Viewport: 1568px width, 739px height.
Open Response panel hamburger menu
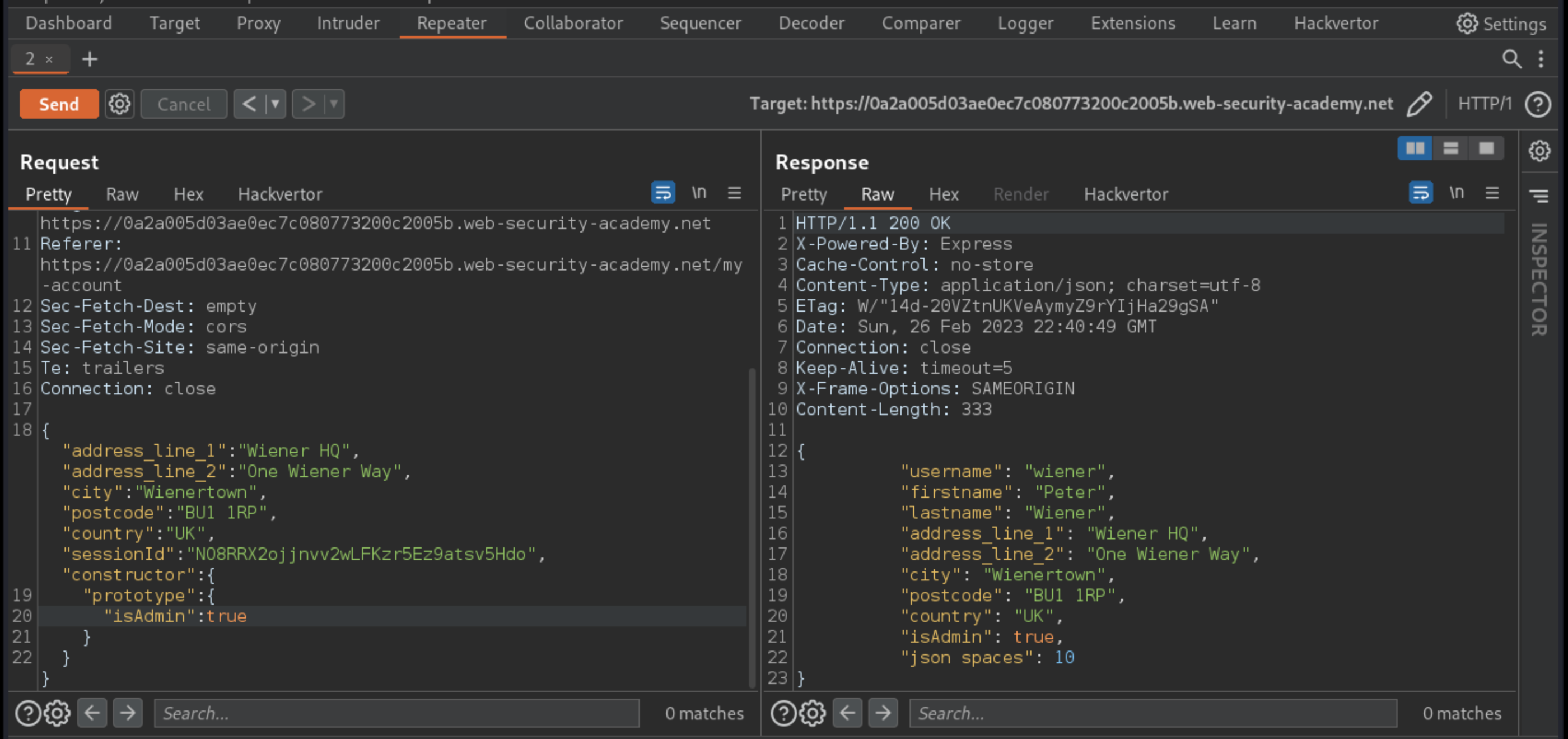[x=1491, y=193]
